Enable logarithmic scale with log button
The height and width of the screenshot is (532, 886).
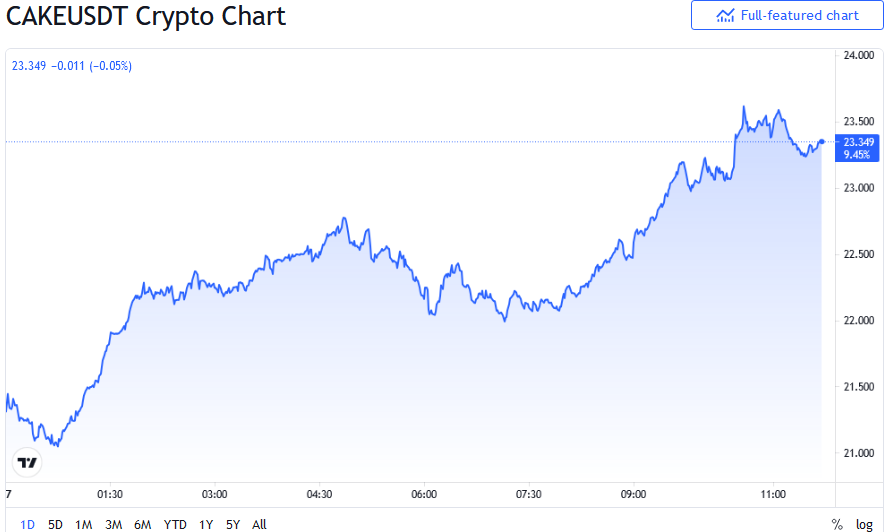[865, 524]
